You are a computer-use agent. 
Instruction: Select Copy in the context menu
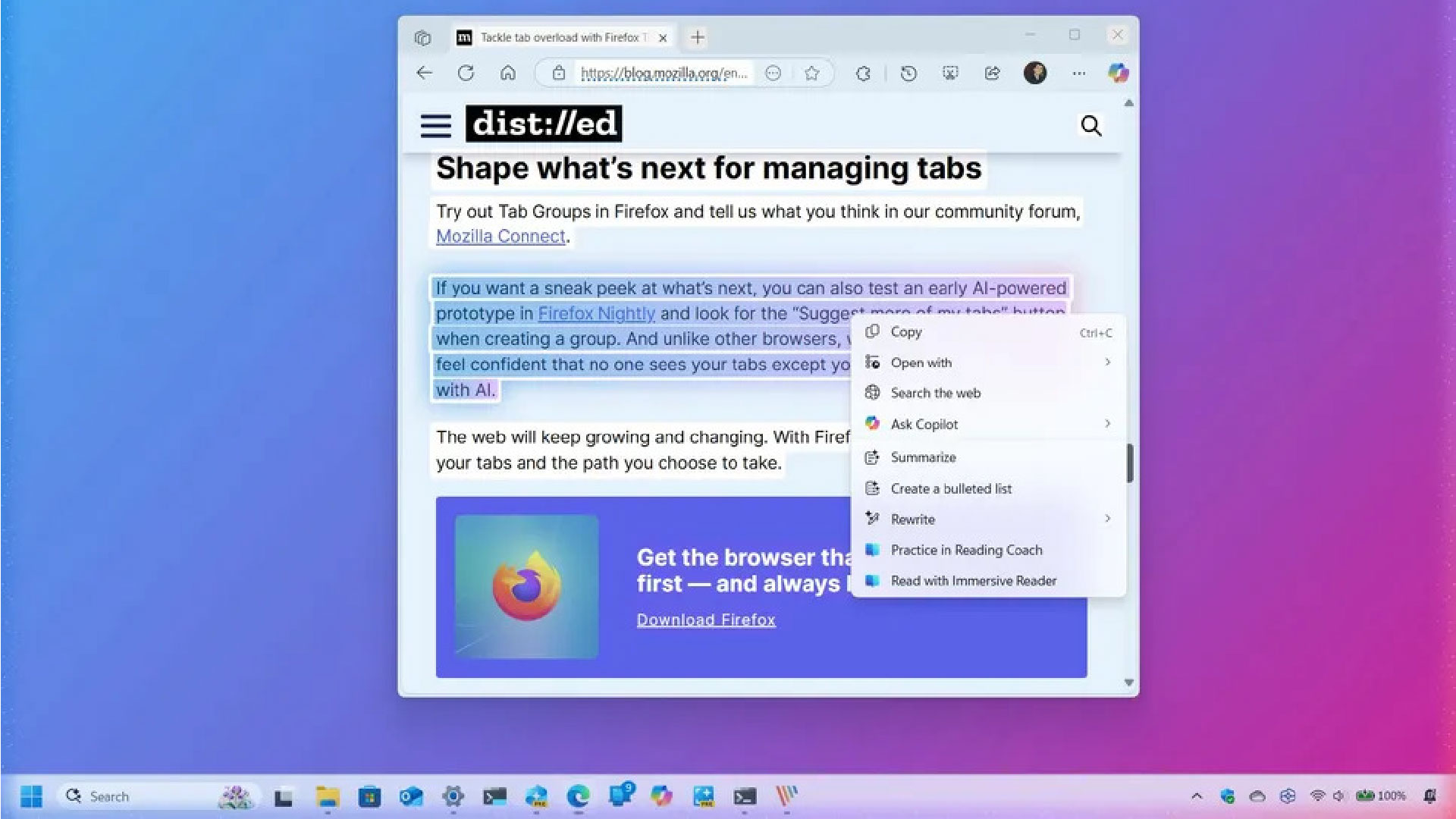906,332
